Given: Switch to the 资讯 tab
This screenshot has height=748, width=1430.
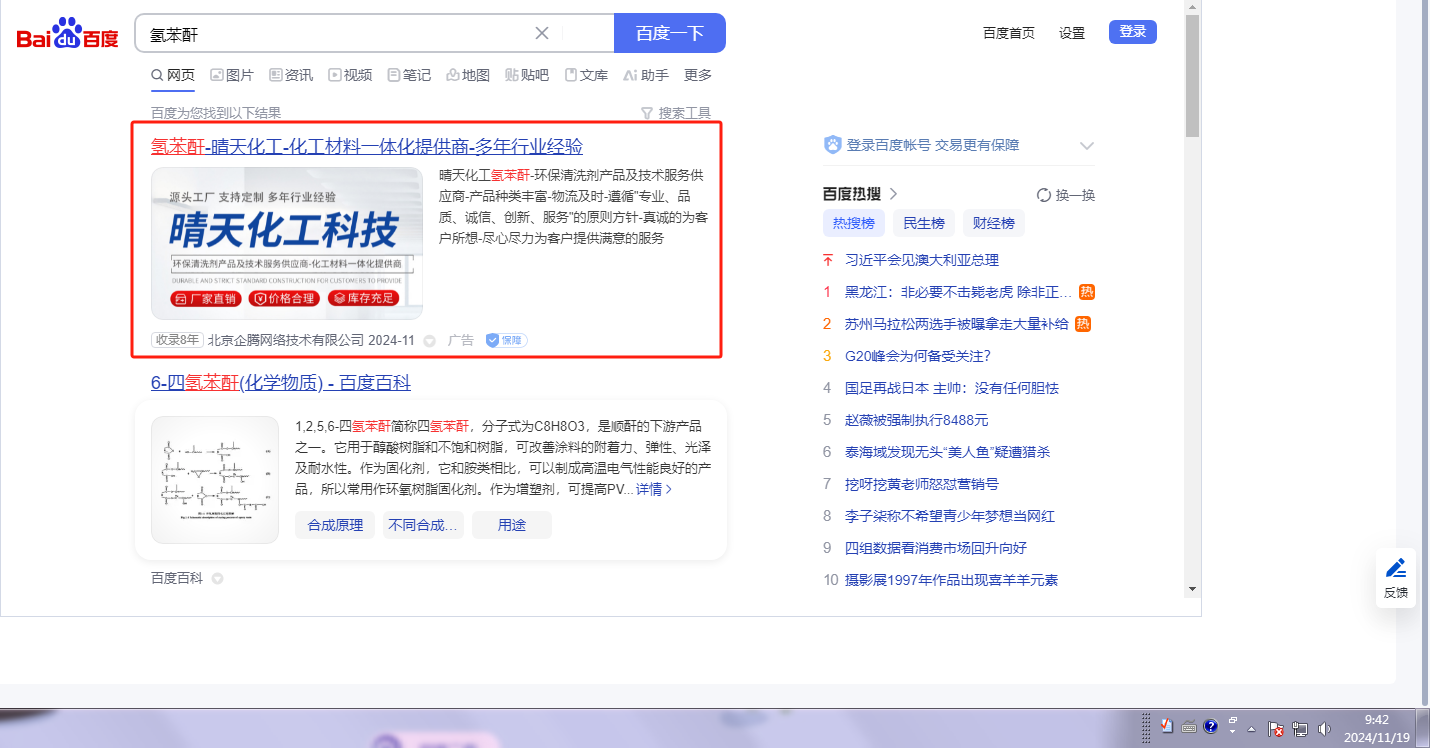Looking at the screenshot, I should 291,75.
